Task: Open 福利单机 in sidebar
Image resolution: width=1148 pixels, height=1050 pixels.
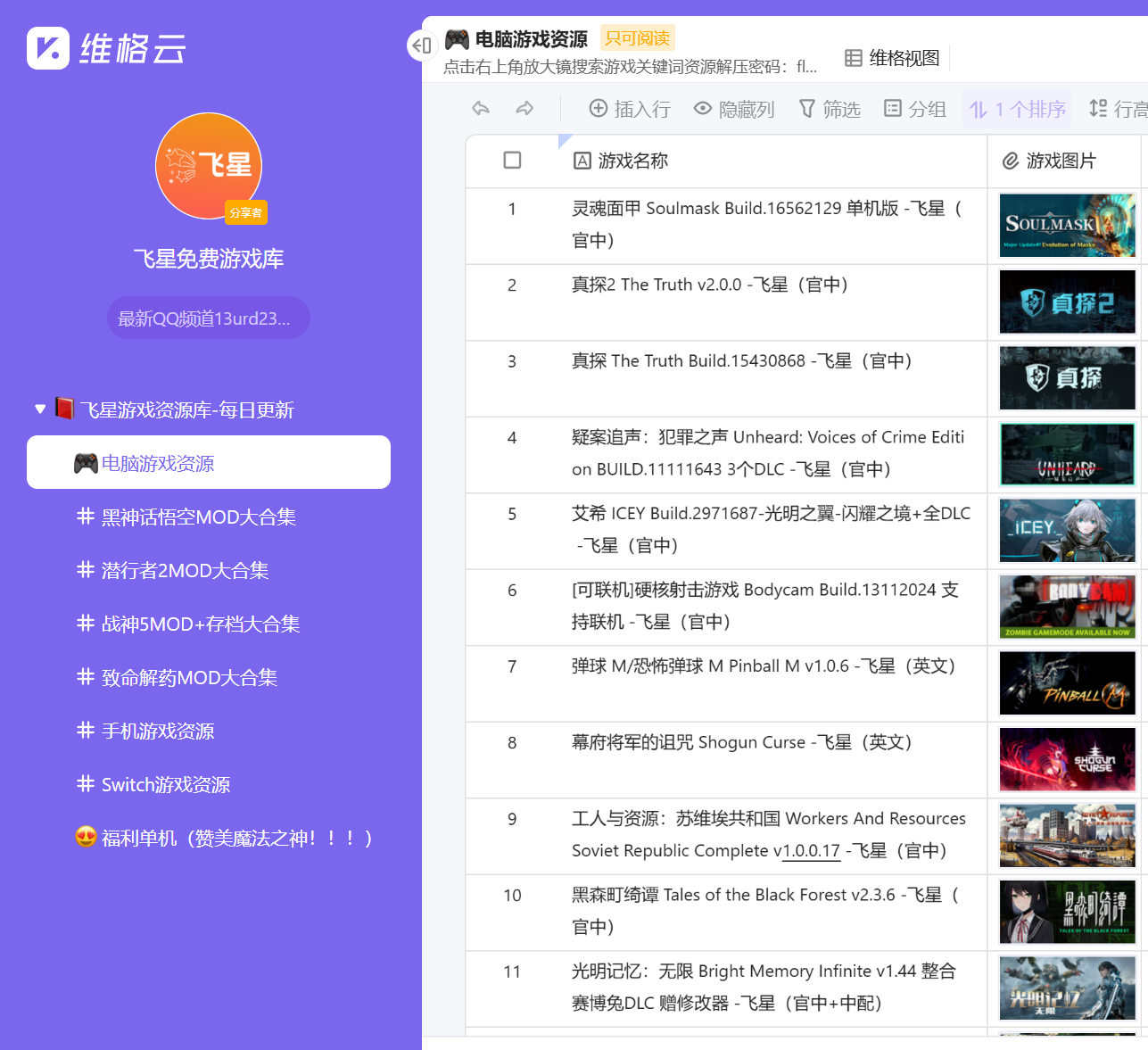Action: pyautogui.click(x=209, y=838)
